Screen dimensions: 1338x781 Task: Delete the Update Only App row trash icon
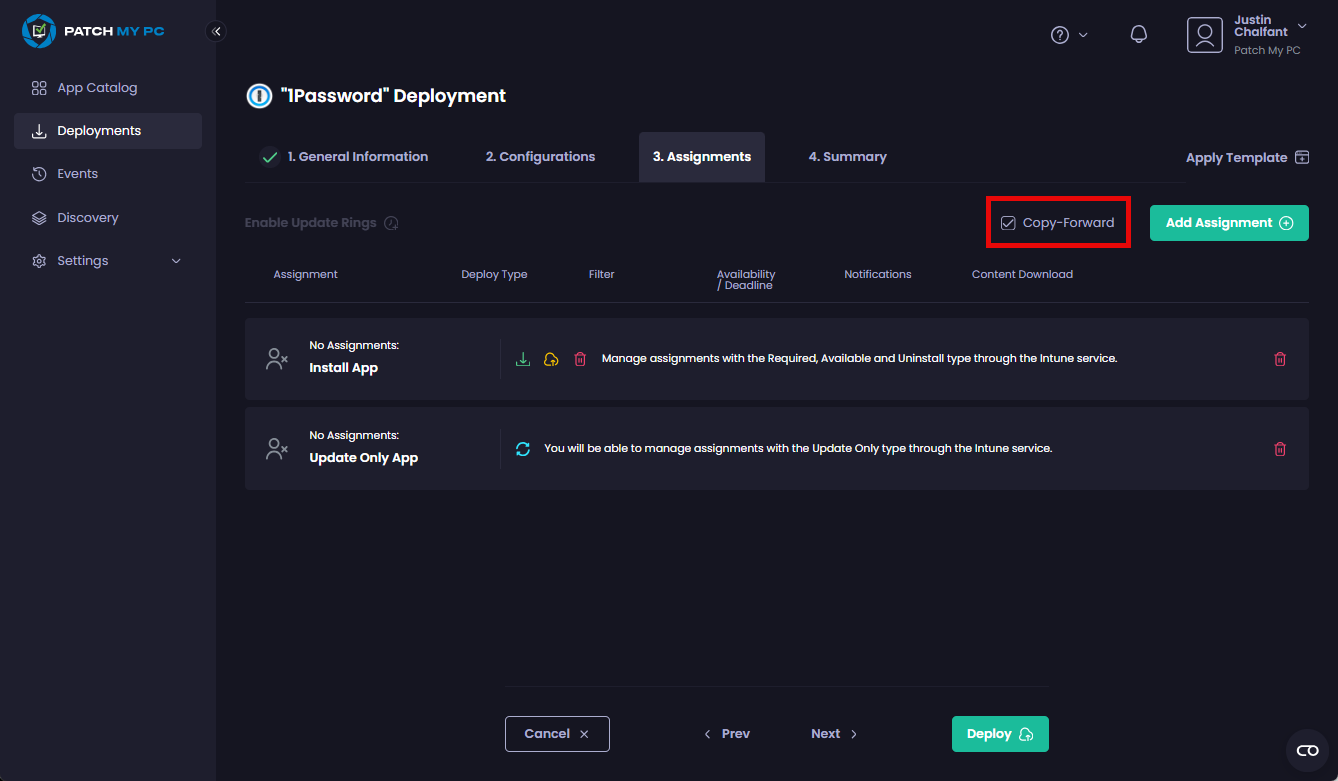tap(1280, 448)
